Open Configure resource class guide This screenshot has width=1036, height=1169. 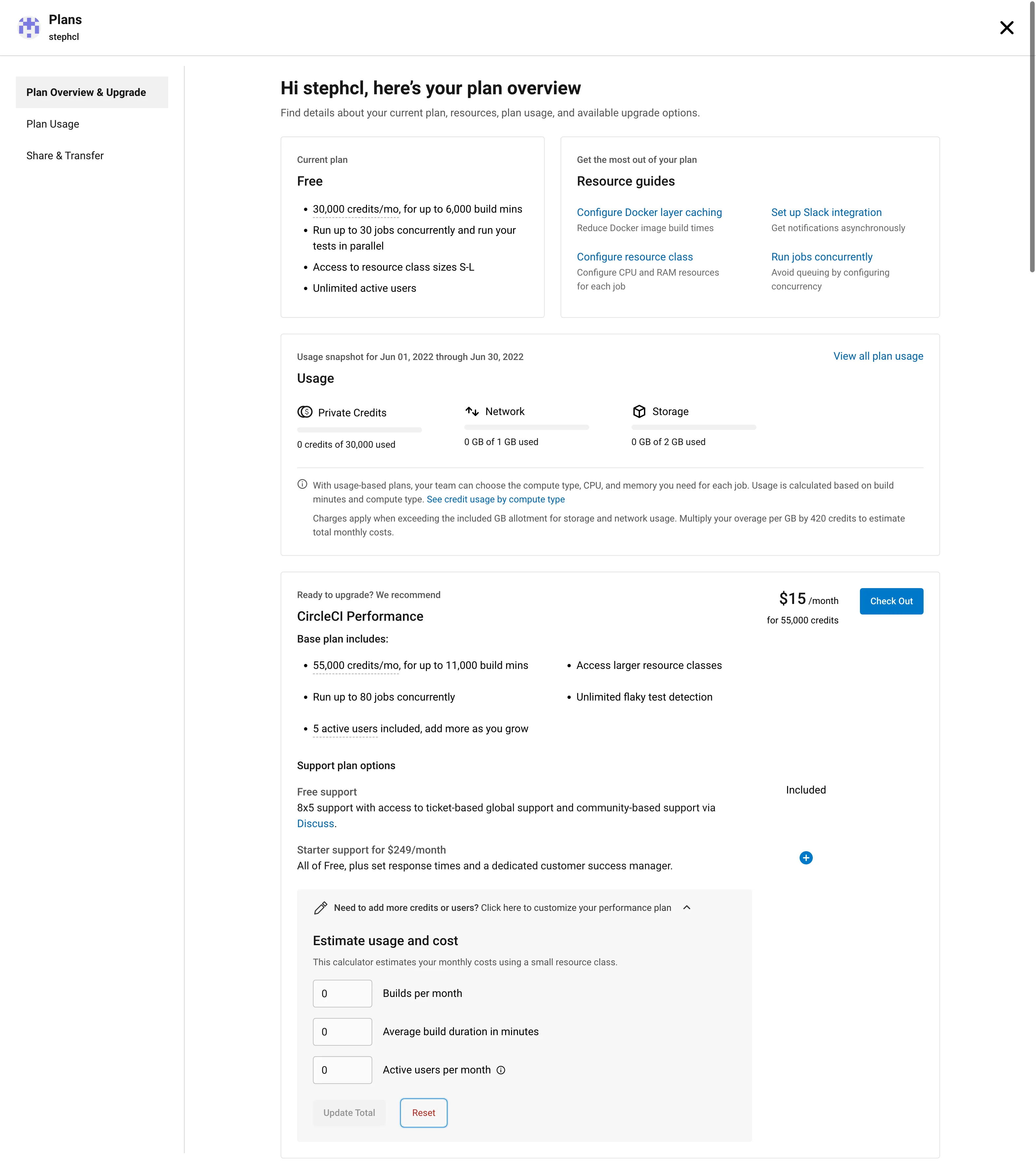pos(634,257)
